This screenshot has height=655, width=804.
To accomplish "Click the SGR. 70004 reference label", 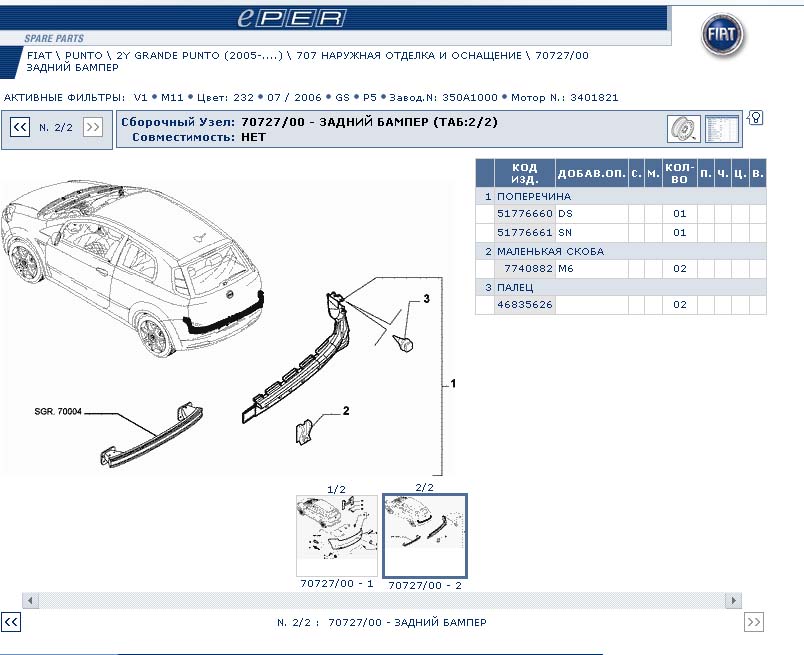I will [58, 410].
